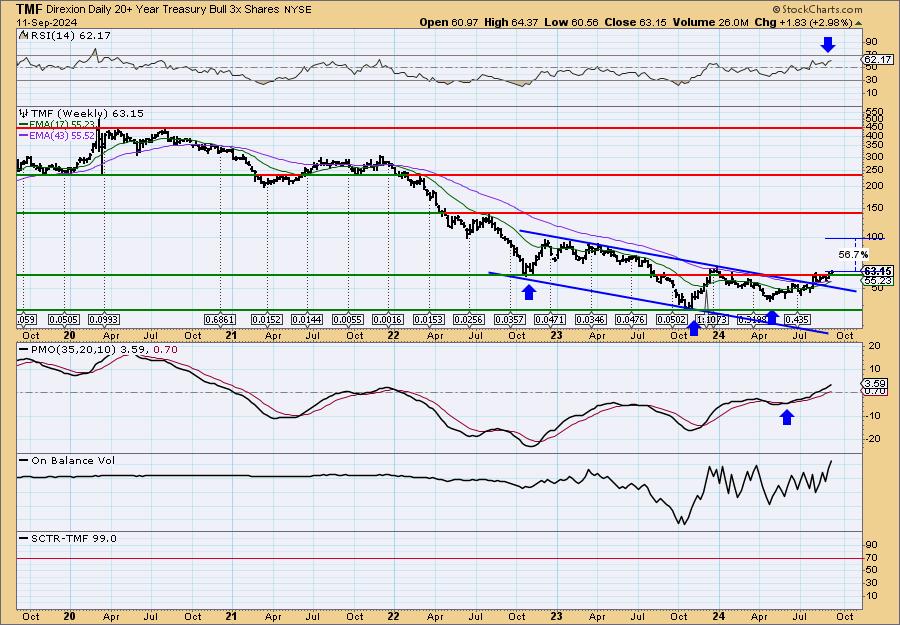Click the 0.0476 dividend marker

[631, 319]
